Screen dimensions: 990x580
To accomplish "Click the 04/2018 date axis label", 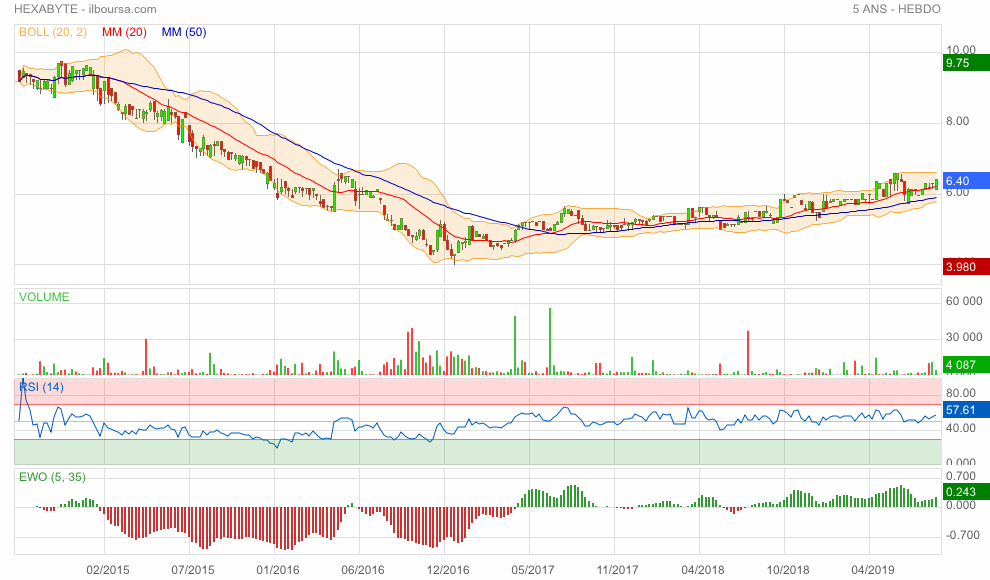I will (703, 570).
